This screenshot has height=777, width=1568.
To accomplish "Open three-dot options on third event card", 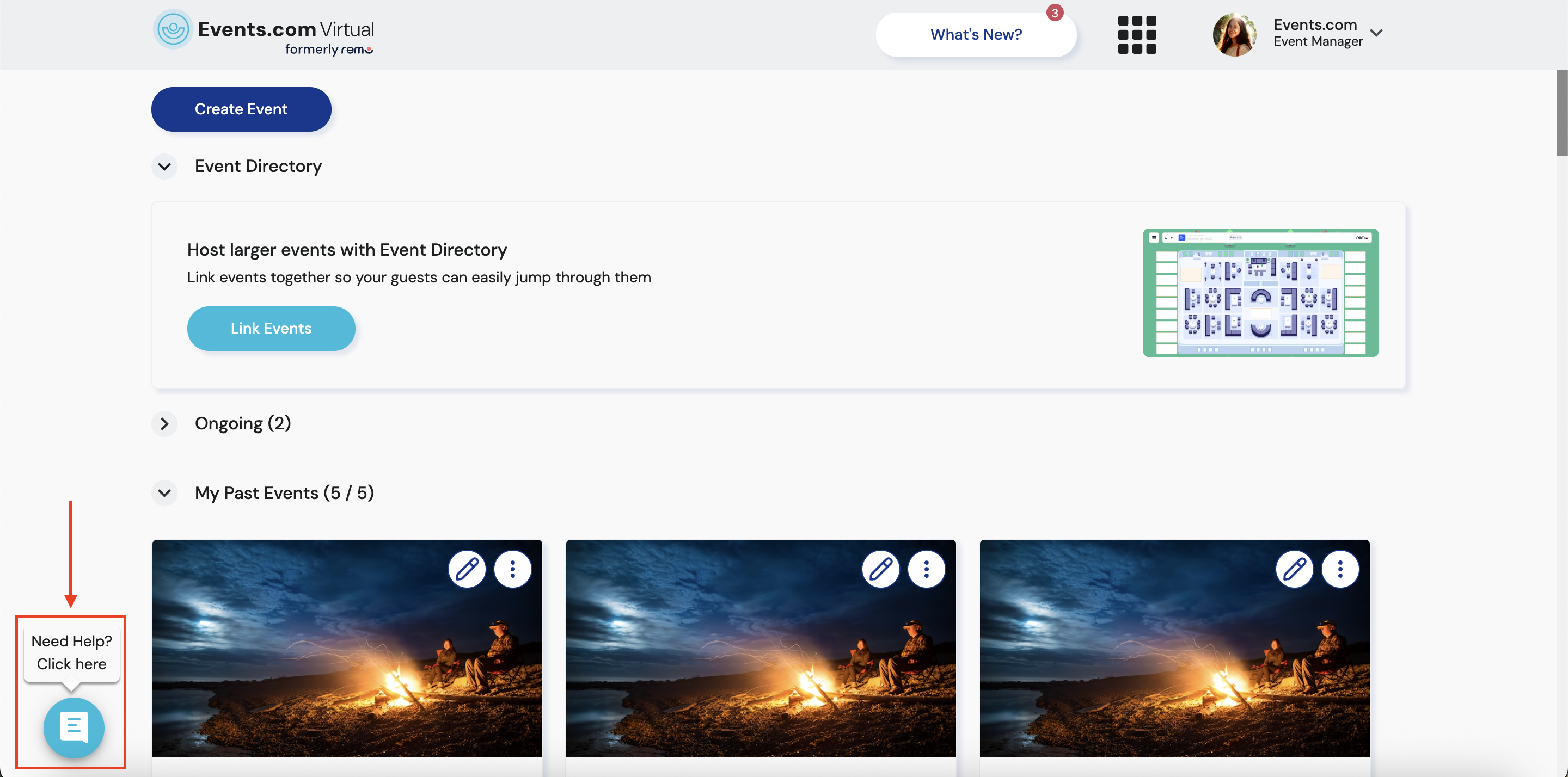I will (x=1340, y=570).
